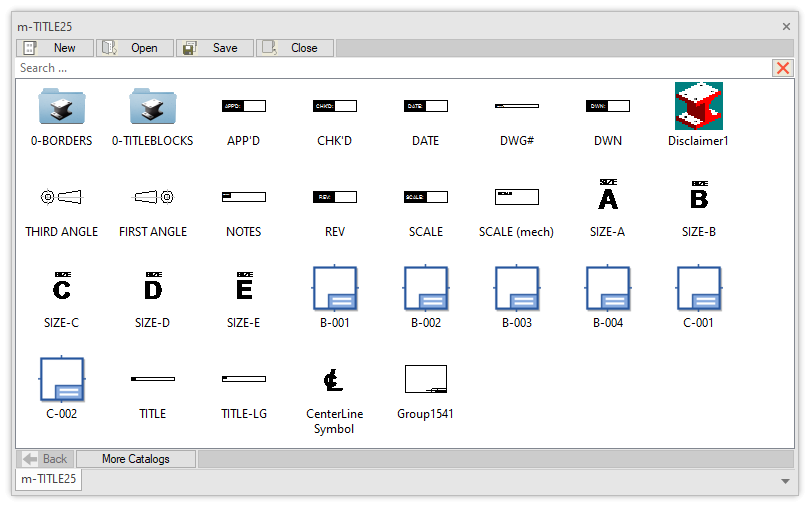Image resolution: width=810 pixels, height=508 pixels.
Task: Click the Close catalog toolbar button
Action: 295,48
